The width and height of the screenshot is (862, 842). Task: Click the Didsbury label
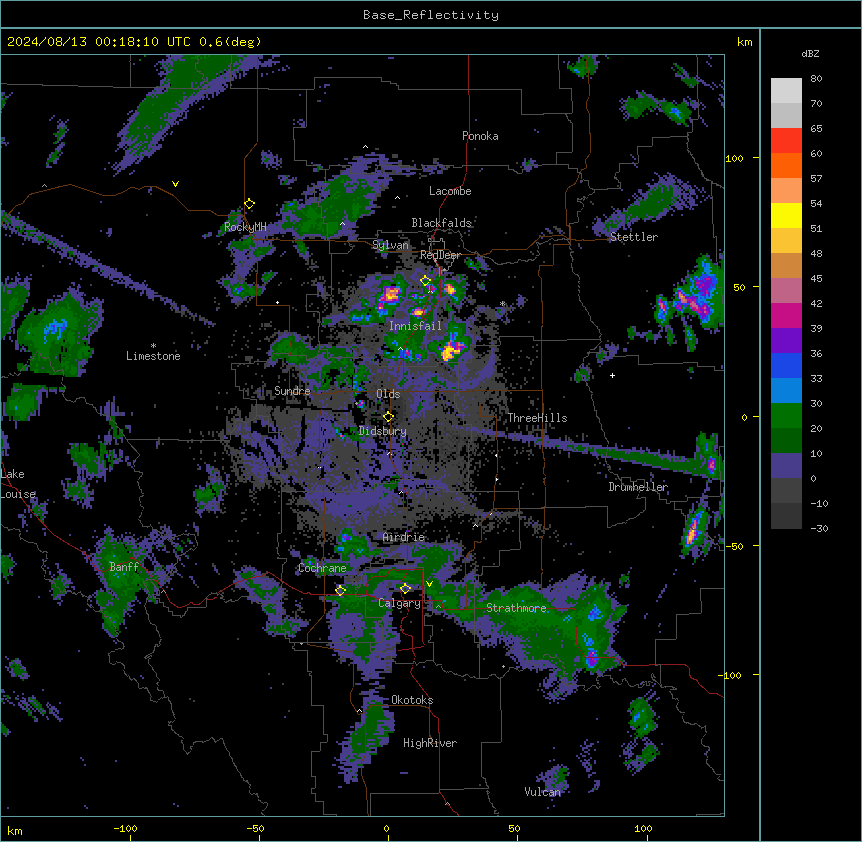[x=383, y=431]
